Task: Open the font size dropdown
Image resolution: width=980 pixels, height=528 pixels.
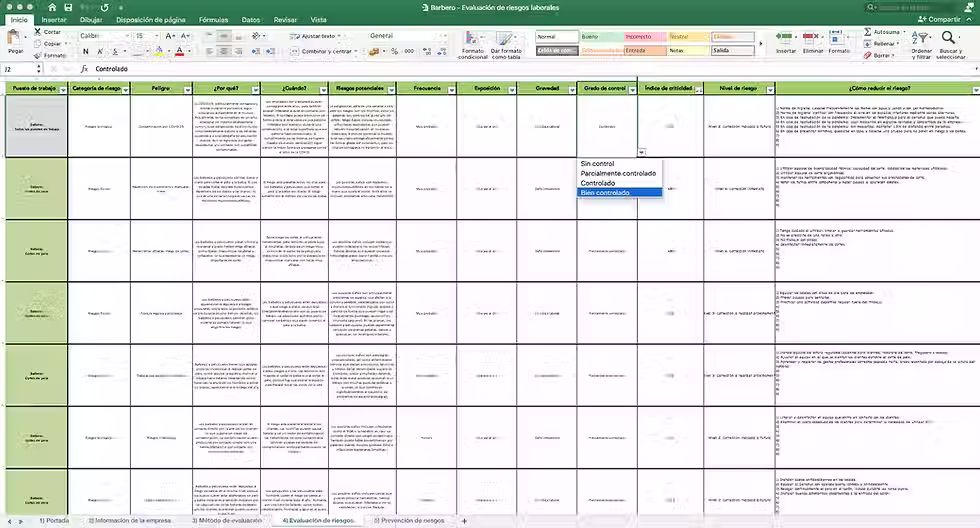Action: coord(156,36)
